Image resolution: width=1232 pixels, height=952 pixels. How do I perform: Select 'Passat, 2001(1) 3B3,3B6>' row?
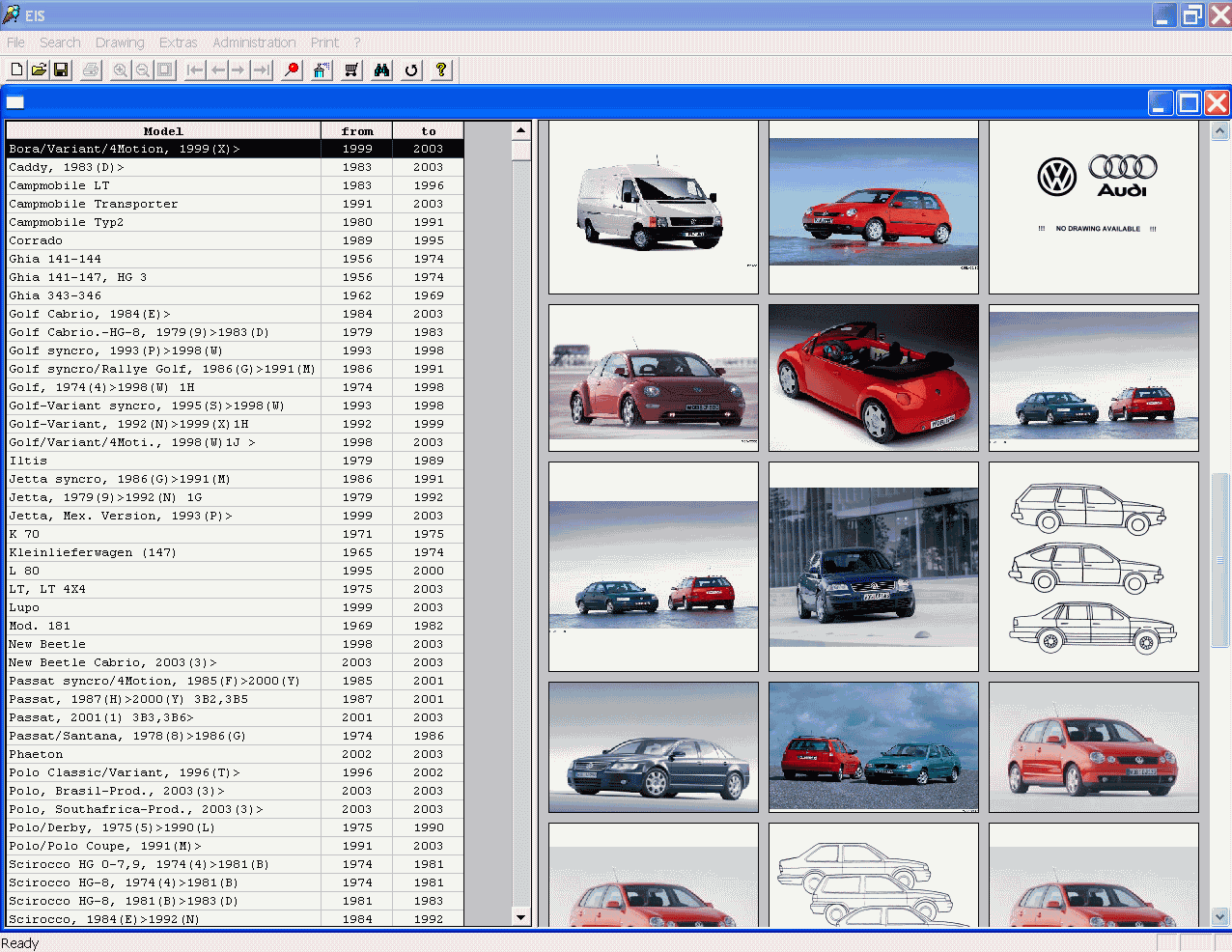(235, 717)
